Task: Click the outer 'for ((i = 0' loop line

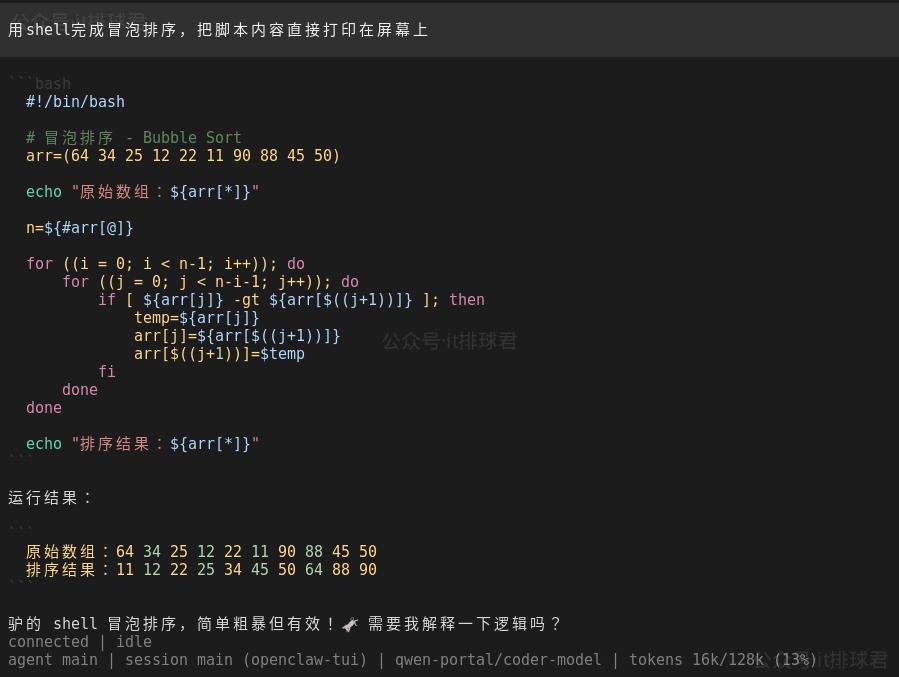Action: click(x=165, y=264)
